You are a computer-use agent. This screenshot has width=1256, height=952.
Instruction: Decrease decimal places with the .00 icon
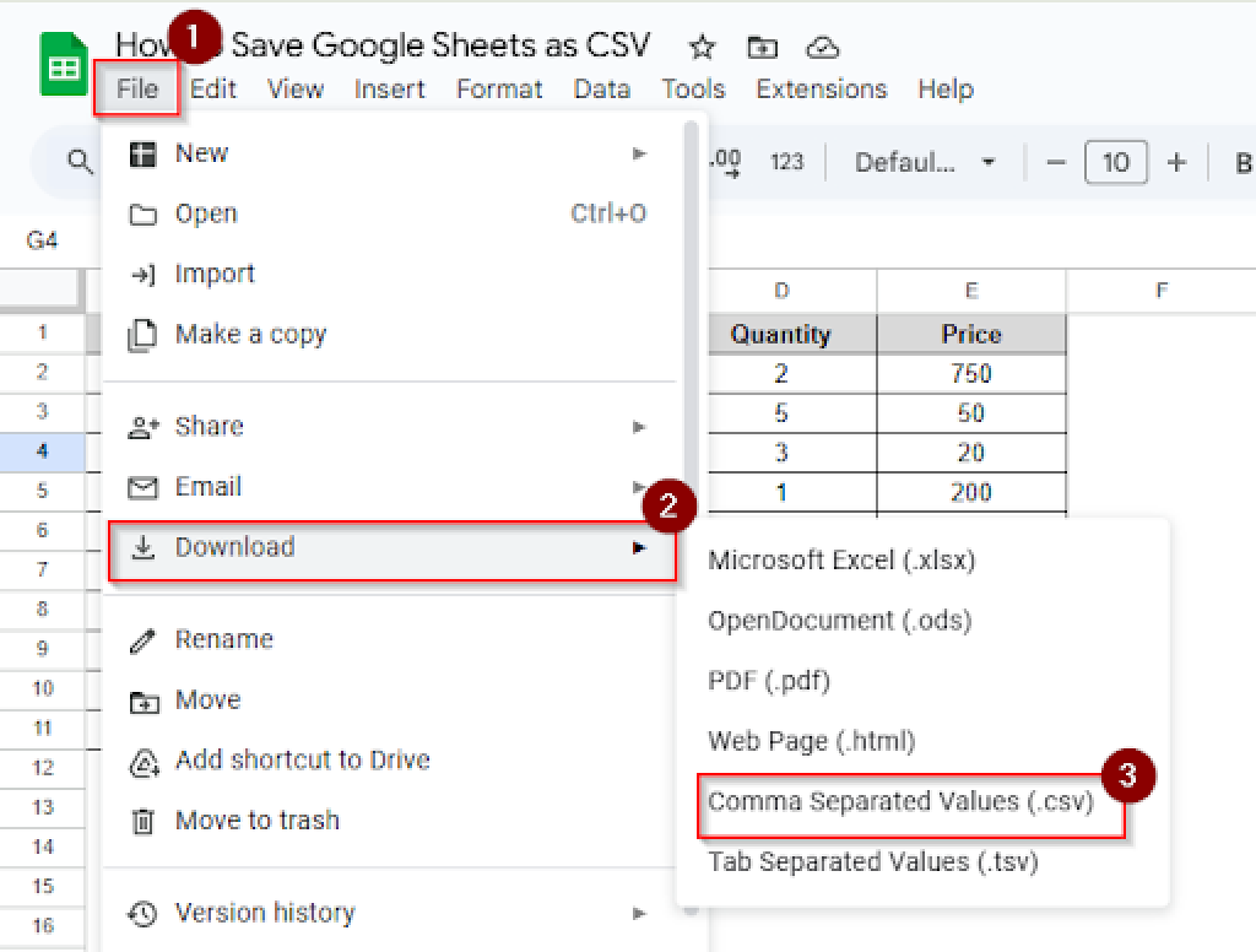point(726,161)
